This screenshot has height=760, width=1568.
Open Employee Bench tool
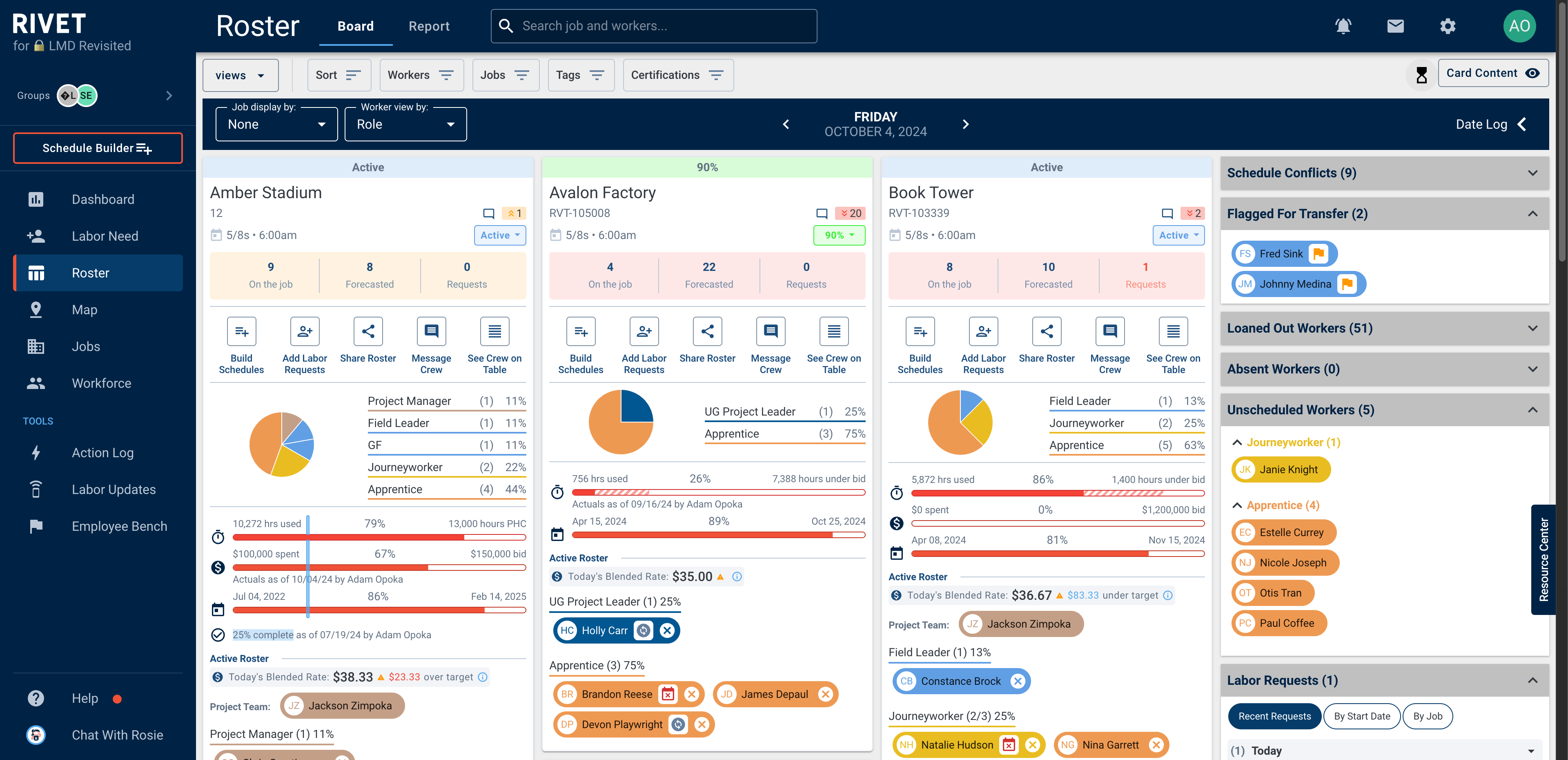pos(98,526)
